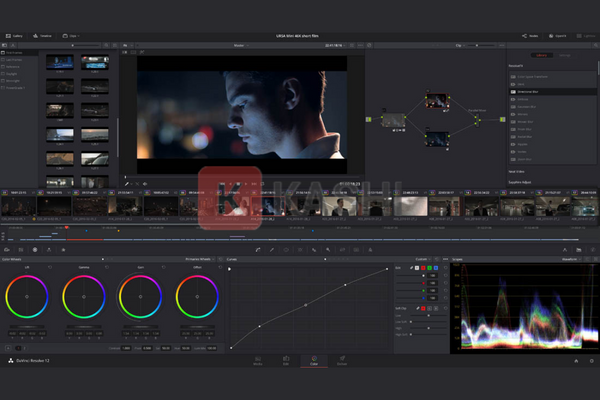Screen dimensions: 600x400
Task: Select the Color Wheels palette icon
Action: pos(35,250)
